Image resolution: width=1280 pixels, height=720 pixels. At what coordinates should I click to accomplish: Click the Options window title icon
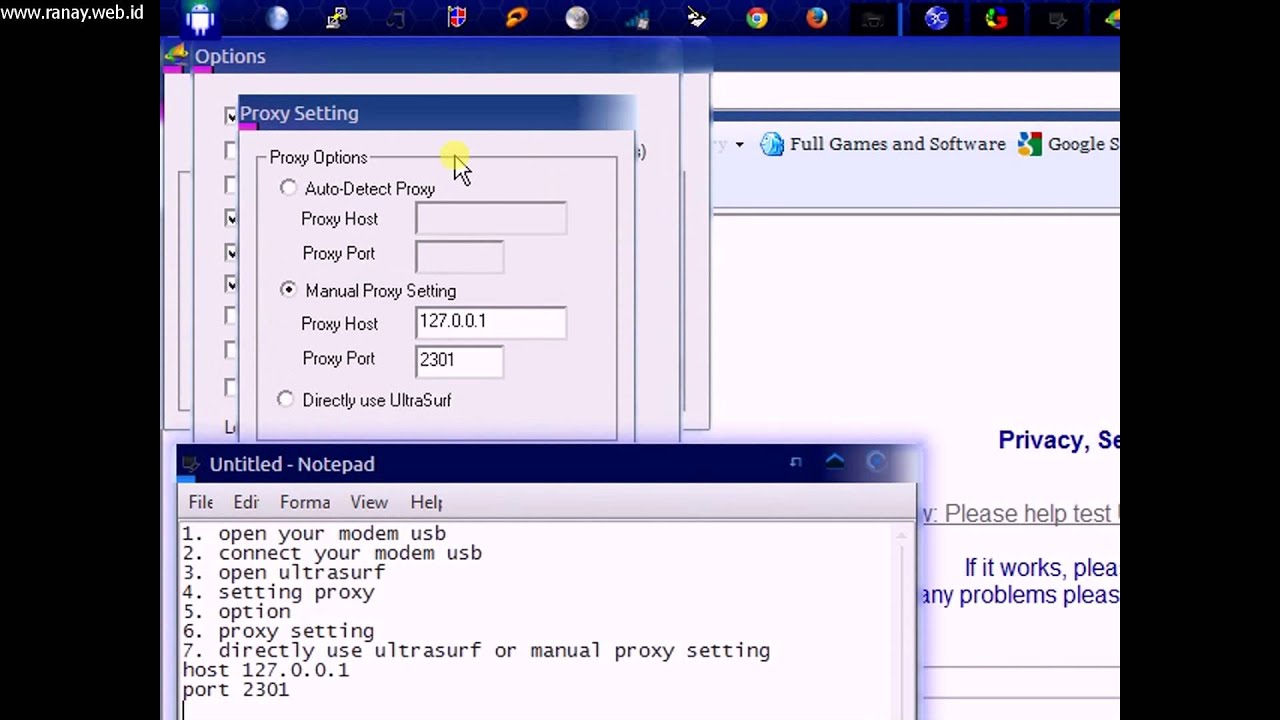pyautogui.click(x=176, y=56)
